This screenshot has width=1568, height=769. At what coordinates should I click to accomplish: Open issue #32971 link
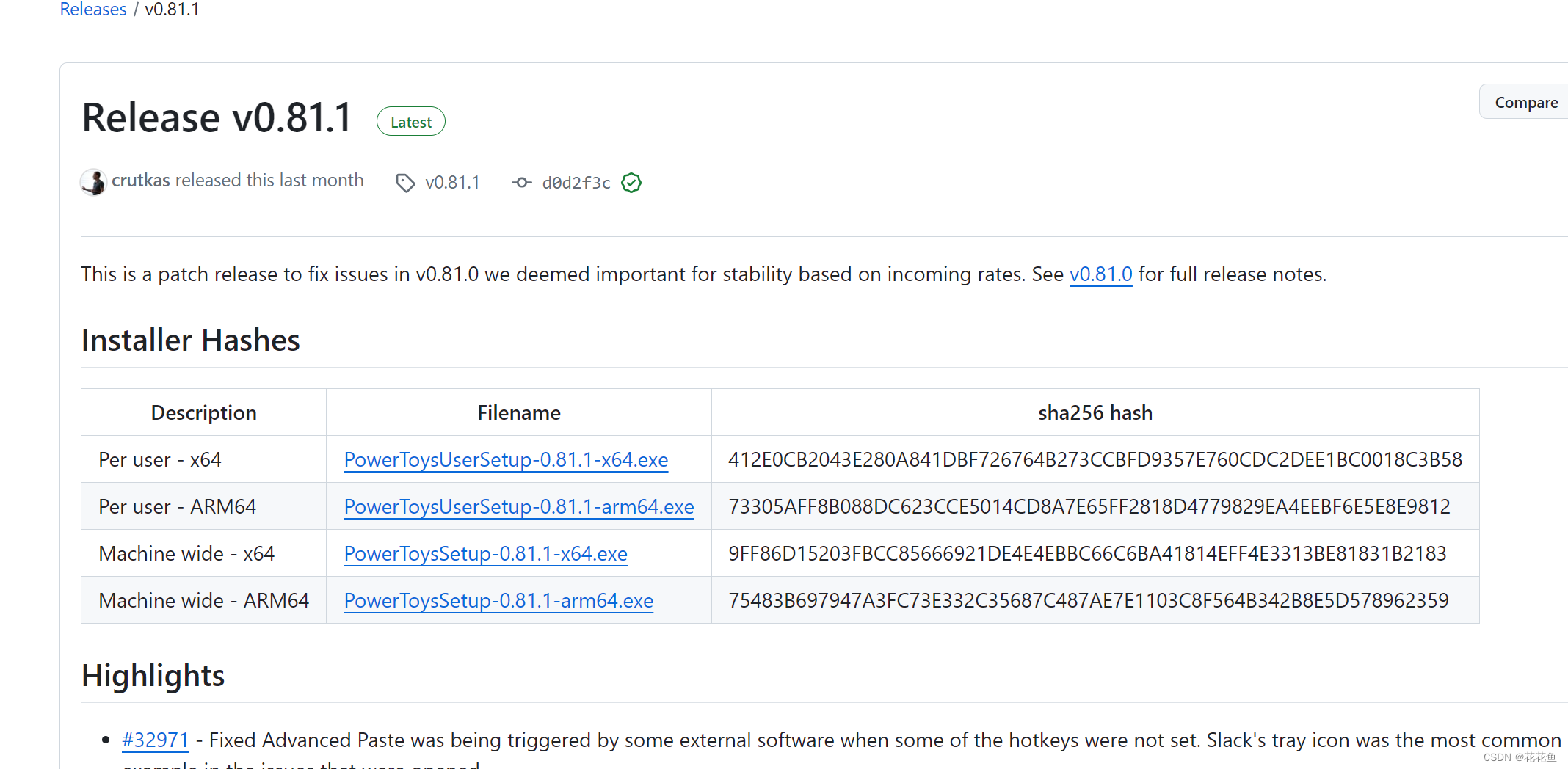pyautogui.click(x=155, y=740)
